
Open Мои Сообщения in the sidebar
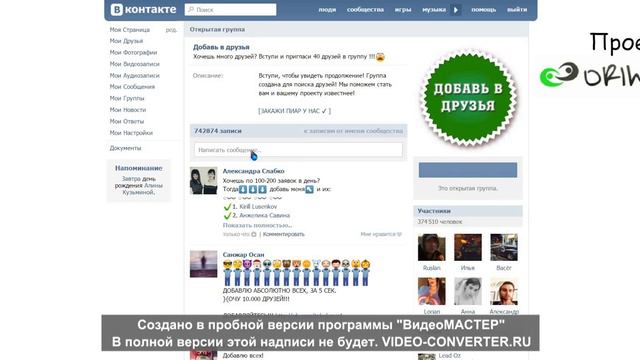click(132, 87)
